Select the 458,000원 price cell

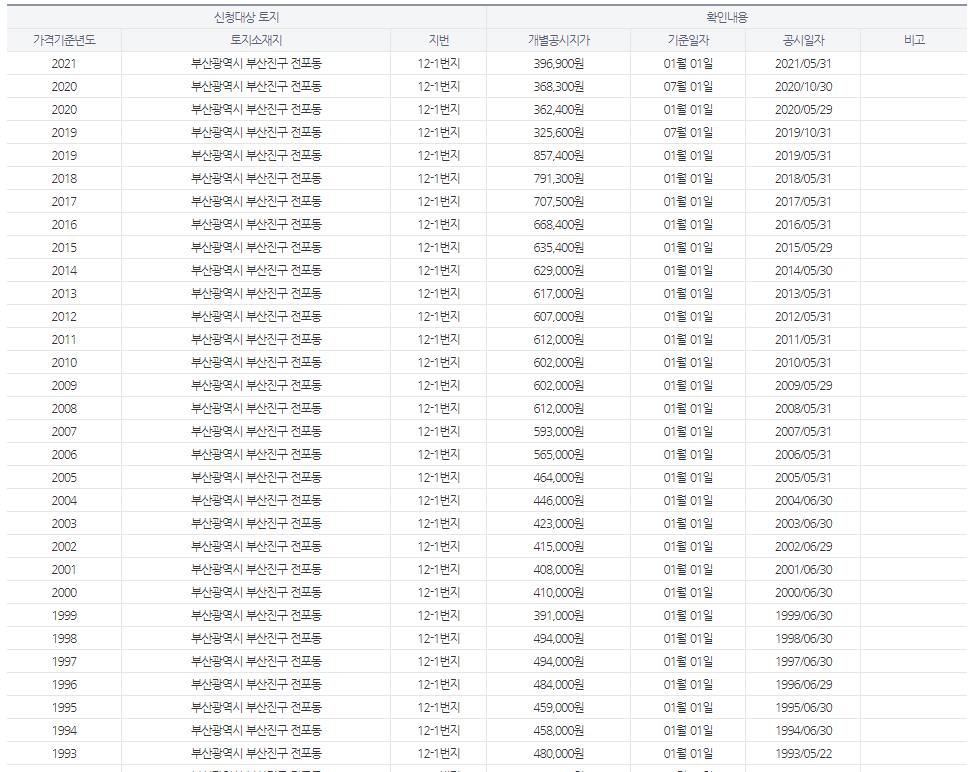[559, 731]
